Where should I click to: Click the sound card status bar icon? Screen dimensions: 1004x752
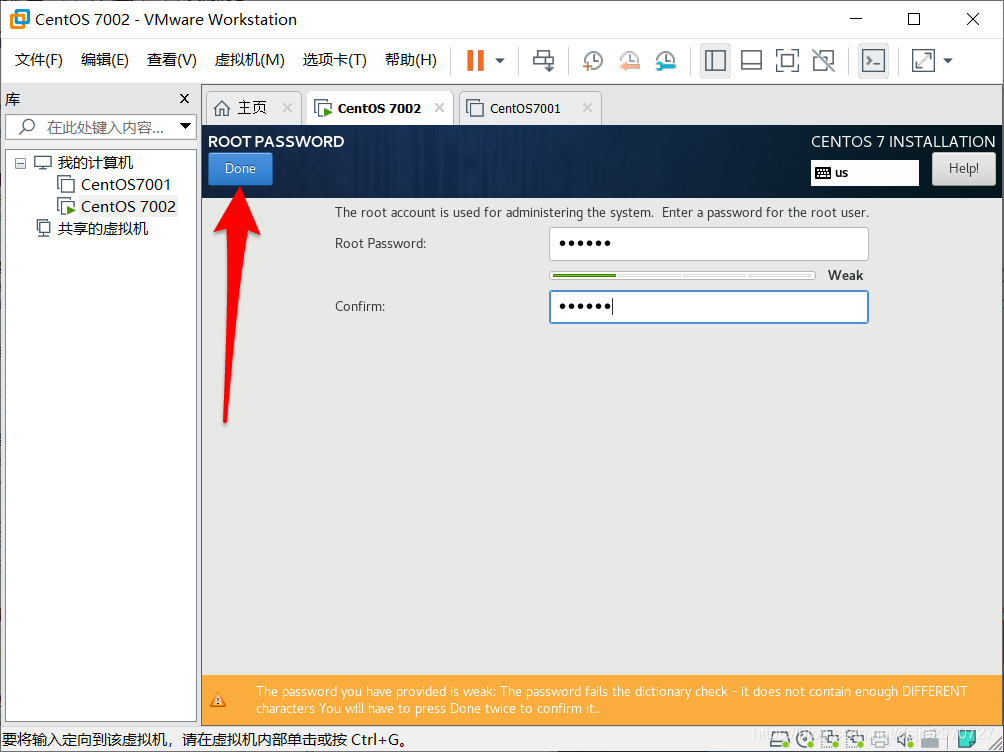905,740
